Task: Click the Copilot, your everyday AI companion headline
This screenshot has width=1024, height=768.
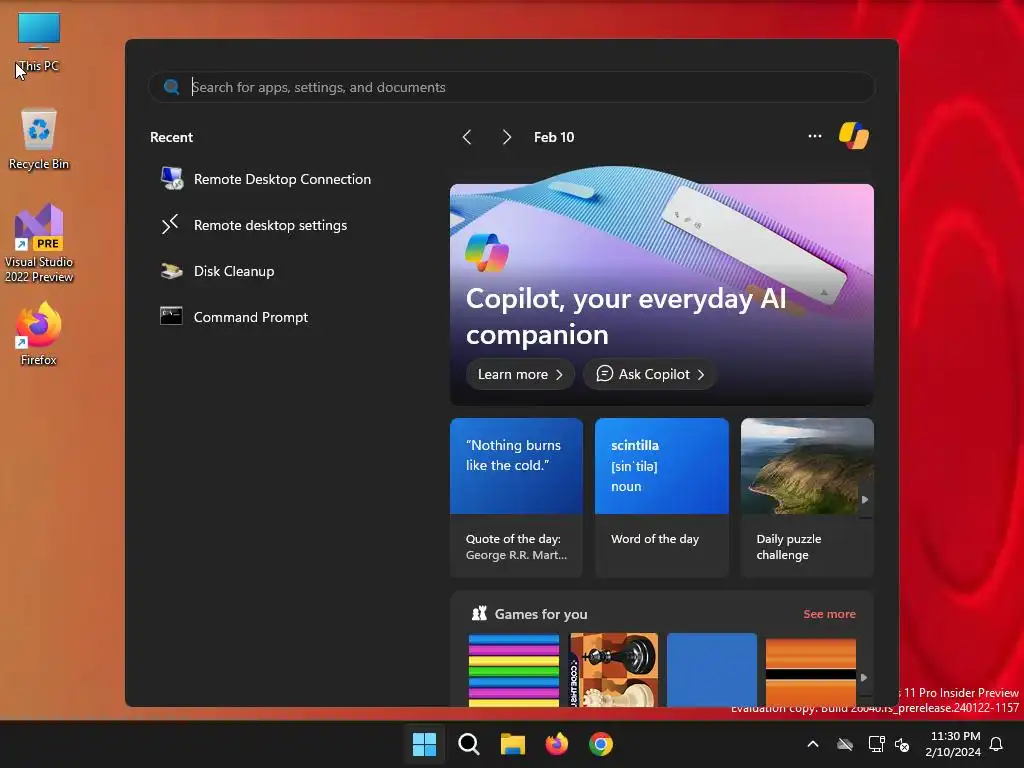Action: tap(626, 317)
